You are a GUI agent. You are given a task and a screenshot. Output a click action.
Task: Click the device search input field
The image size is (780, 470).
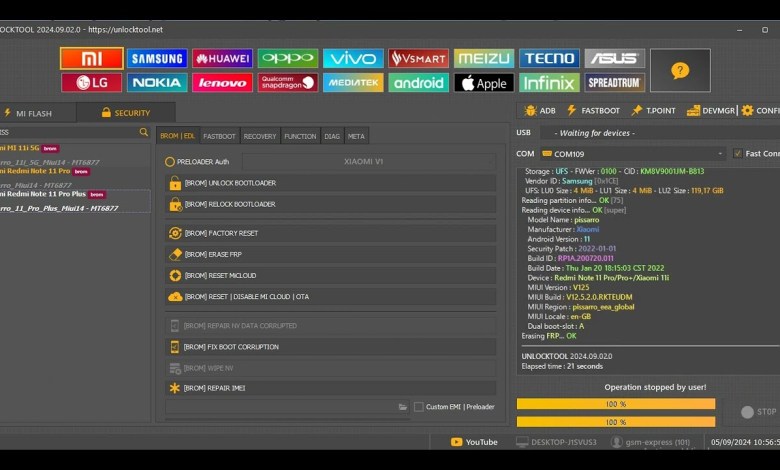(69, 132)
